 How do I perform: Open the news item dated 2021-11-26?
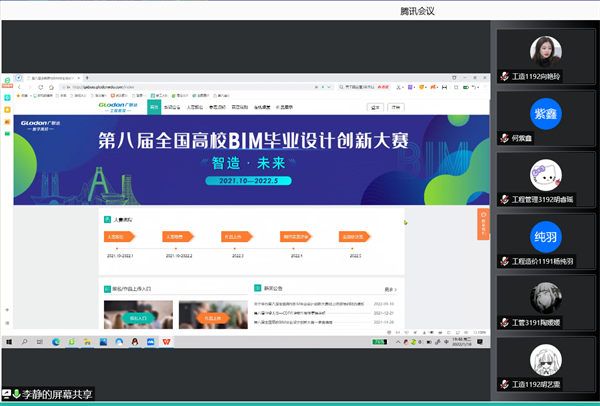click(x=324, y=322)
